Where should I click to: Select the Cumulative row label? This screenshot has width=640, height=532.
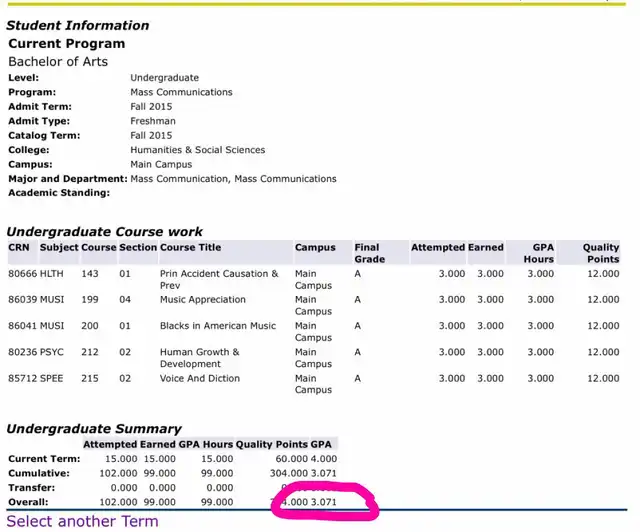pyautogui.click(x=38, y=473)
